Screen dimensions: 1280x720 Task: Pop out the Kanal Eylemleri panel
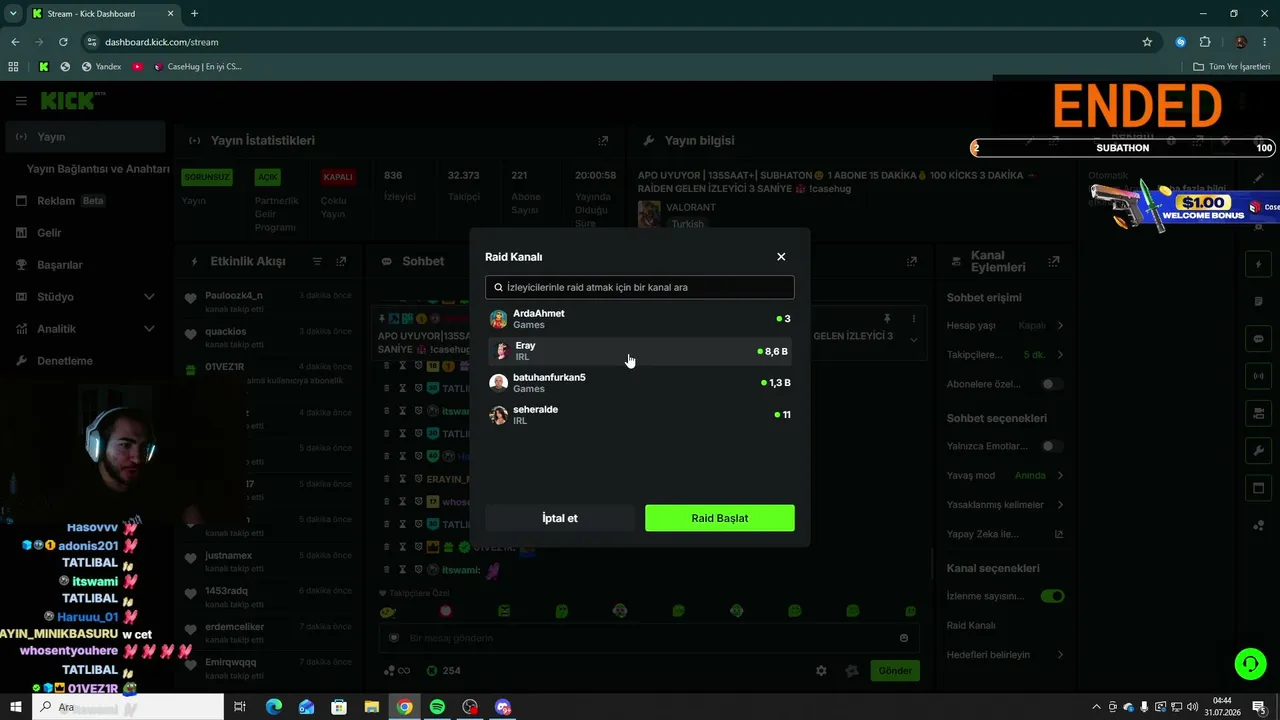tap(1053, 261)
